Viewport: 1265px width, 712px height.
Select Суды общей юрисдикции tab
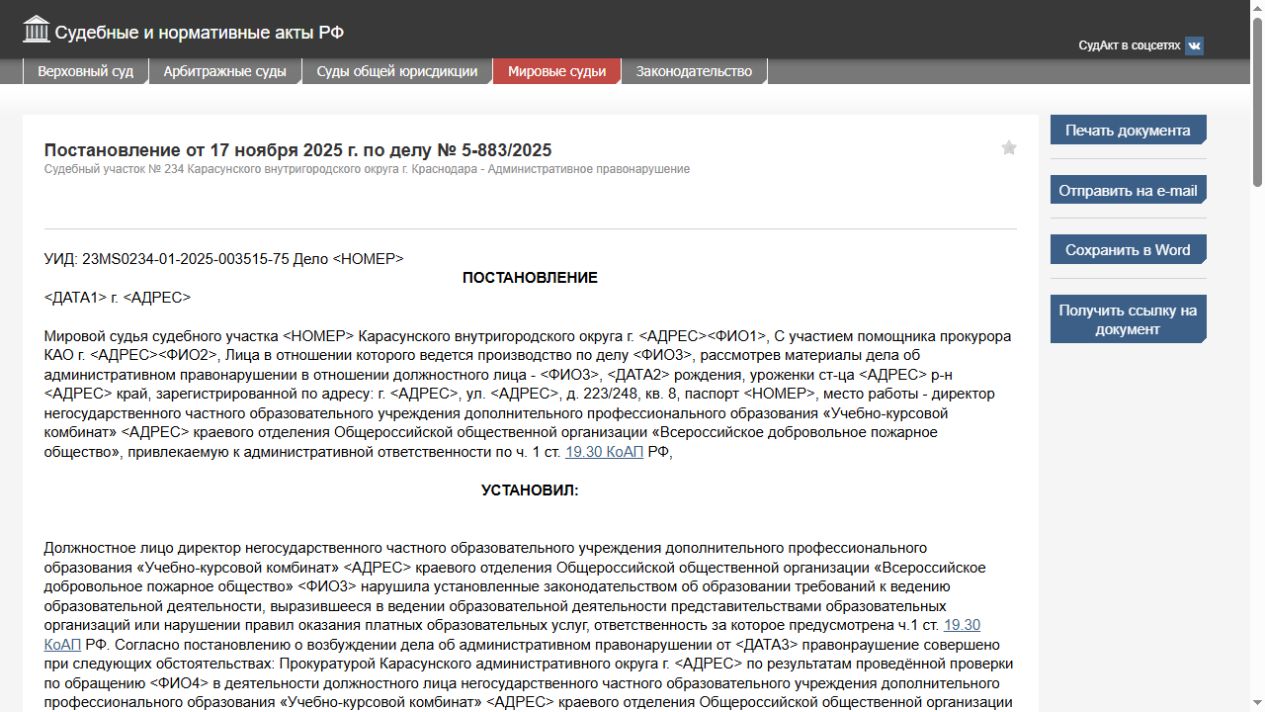[x=397, y=71]
